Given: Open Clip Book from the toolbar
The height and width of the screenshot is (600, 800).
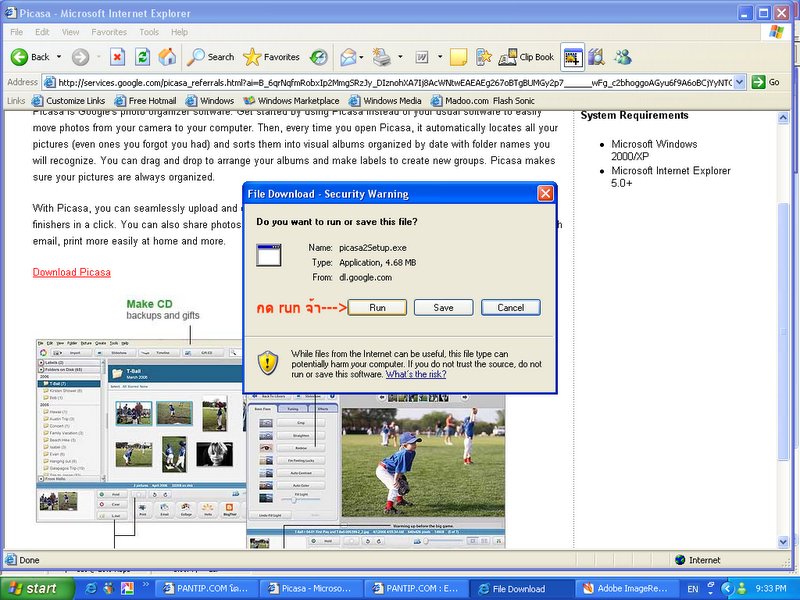Looking at the screenshot, I should coord(526,57).
